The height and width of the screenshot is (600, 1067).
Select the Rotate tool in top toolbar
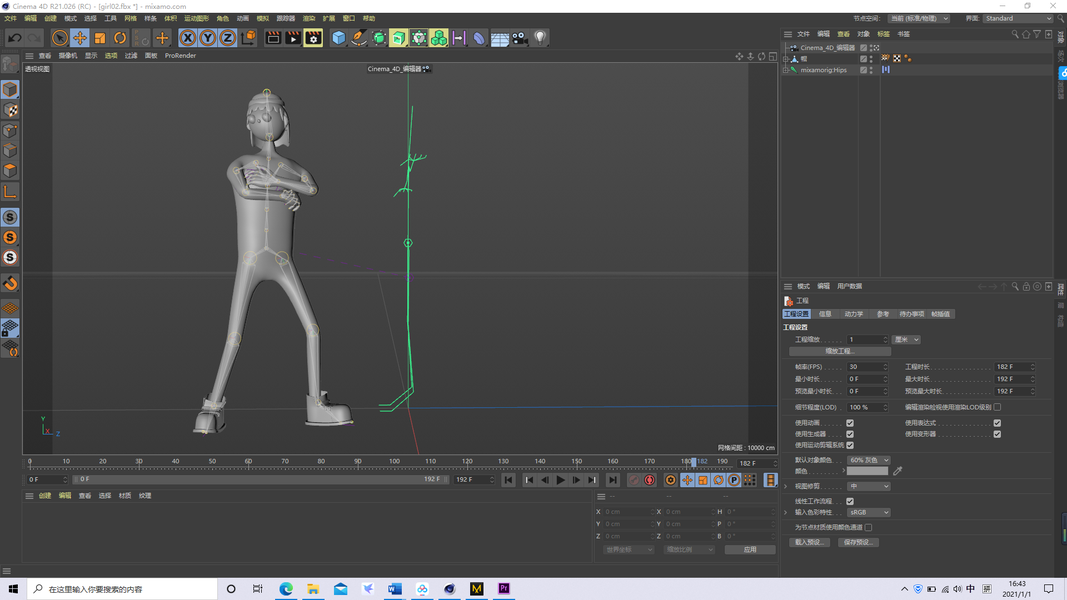(120, 38)
